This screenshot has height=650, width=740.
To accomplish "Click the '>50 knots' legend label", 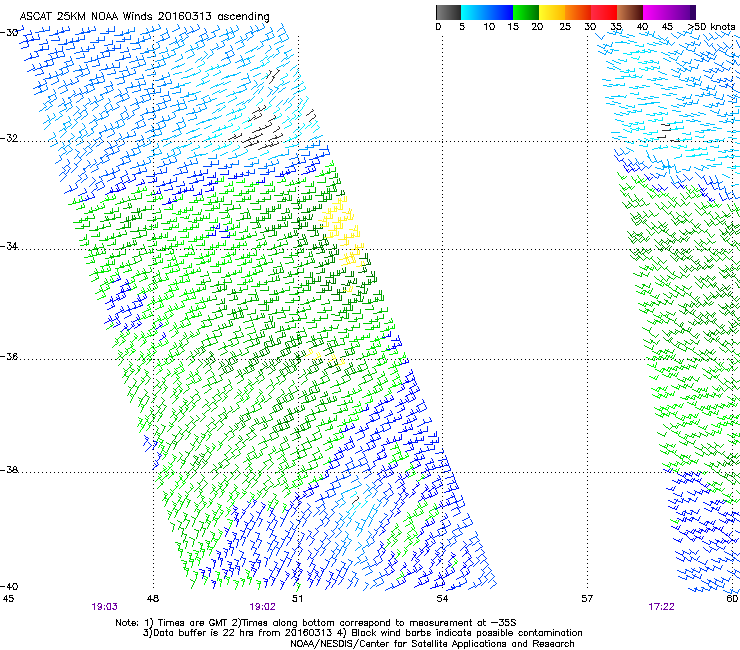I will pyautogui.click(x=712, y=27).
